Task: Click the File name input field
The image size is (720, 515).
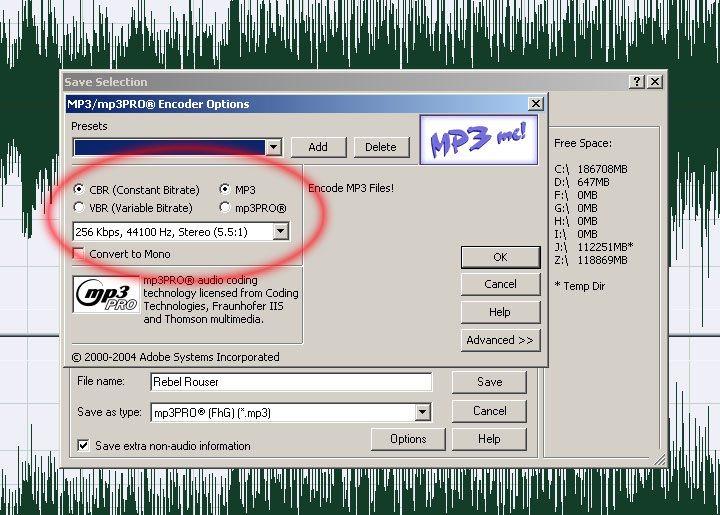Action: coord(290,382)
